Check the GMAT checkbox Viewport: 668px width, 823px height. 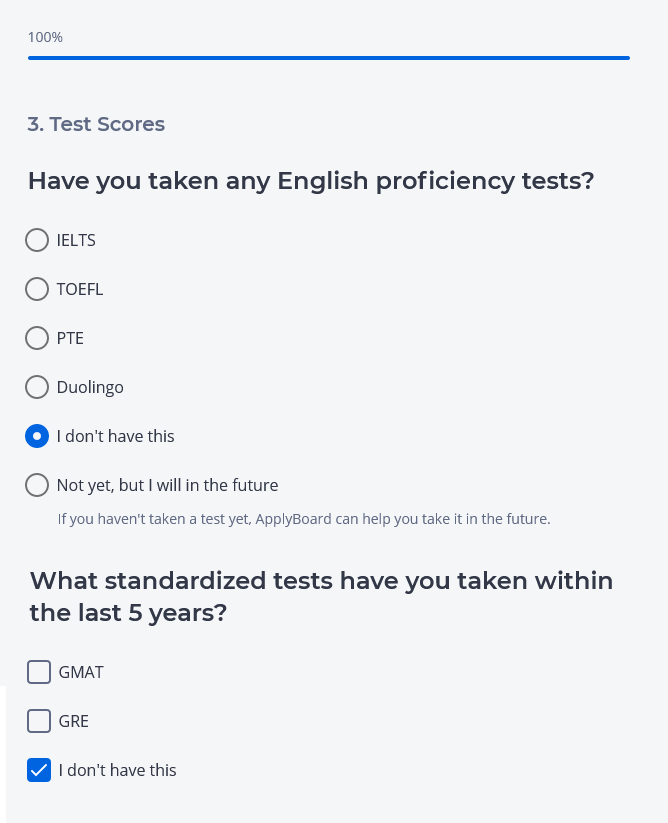pyautogui.click(x=39, y=672)
